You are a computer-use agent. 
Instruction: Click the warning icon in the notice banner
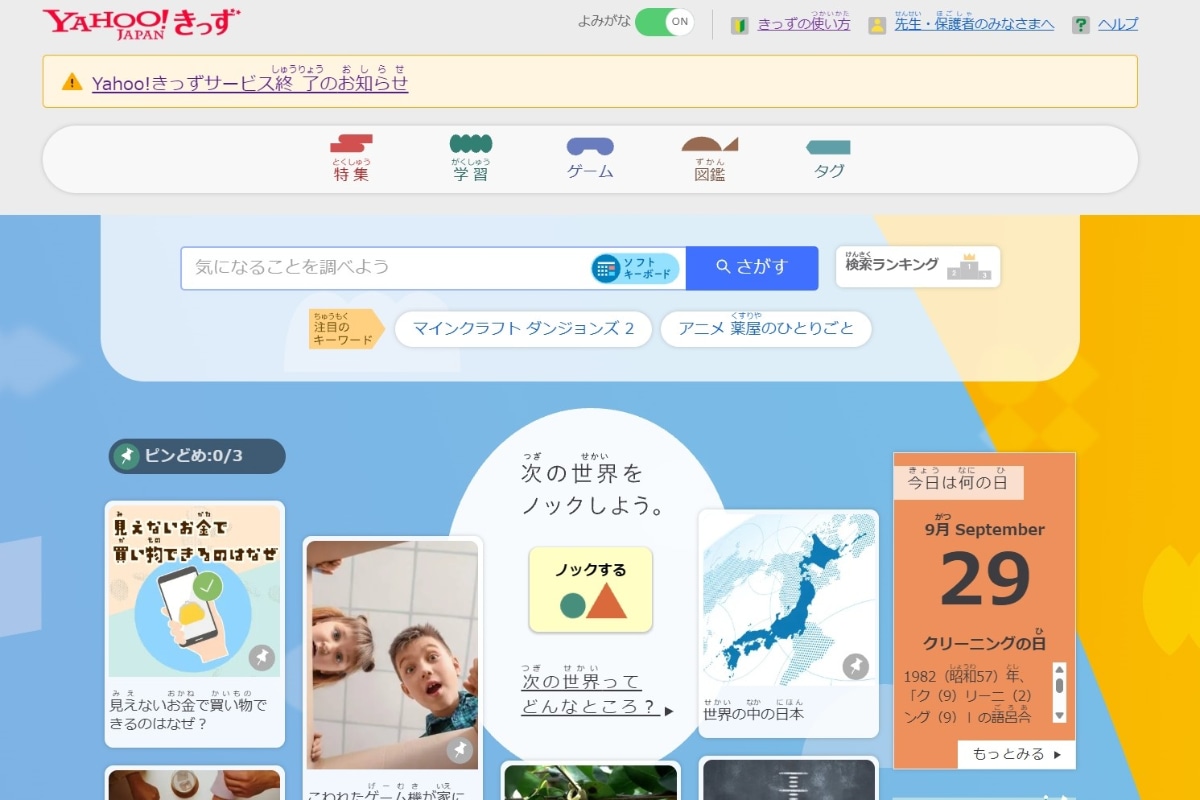tap(72, 82)
